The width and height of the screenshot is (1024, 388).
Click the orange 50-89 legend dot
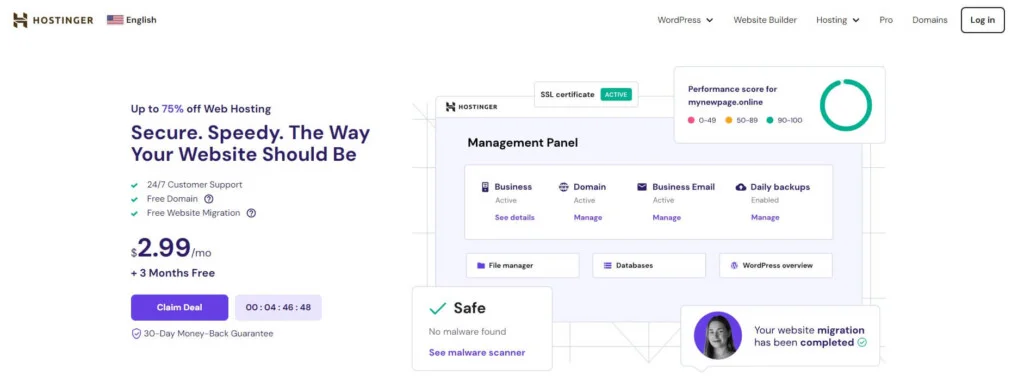[728, 121]
